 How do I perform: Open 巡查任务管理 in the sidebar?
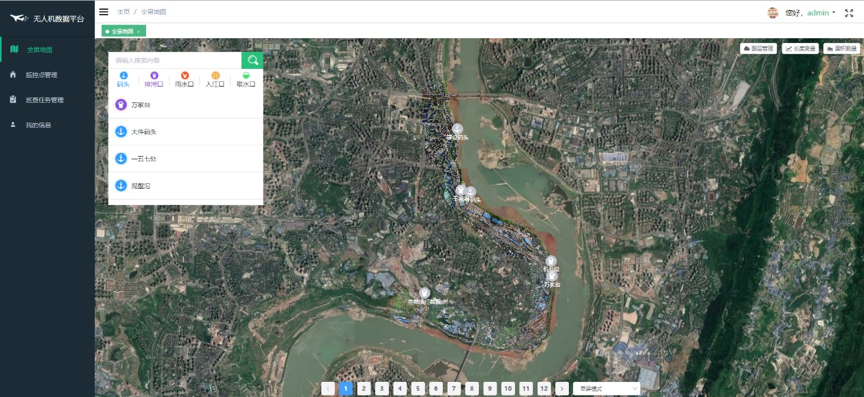(x=44, y=100)
